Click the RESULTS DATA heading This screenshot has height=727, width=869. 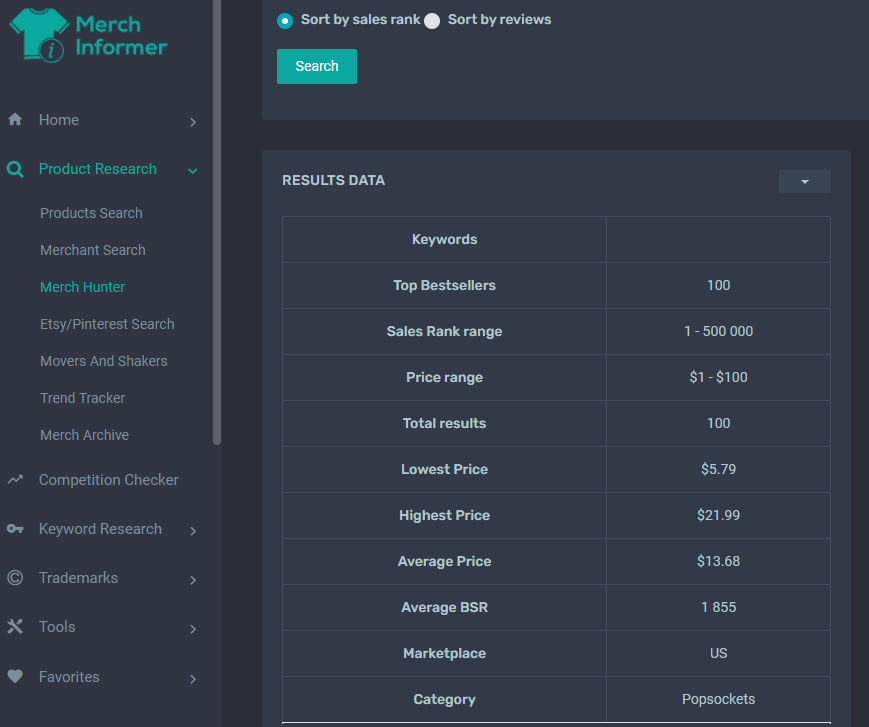tap(334, 181)
